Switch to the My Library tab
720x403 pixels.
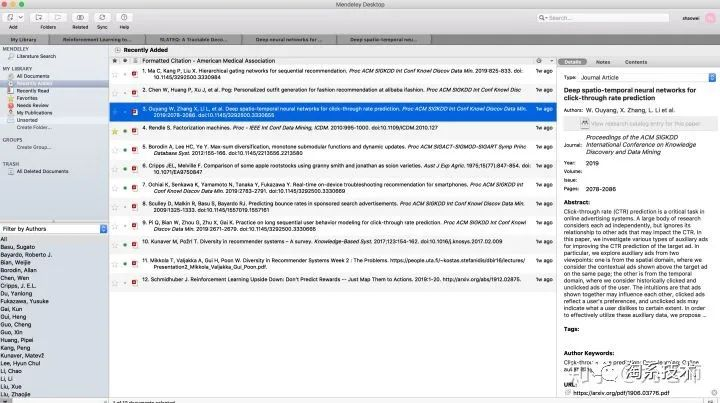coord(23,40)
